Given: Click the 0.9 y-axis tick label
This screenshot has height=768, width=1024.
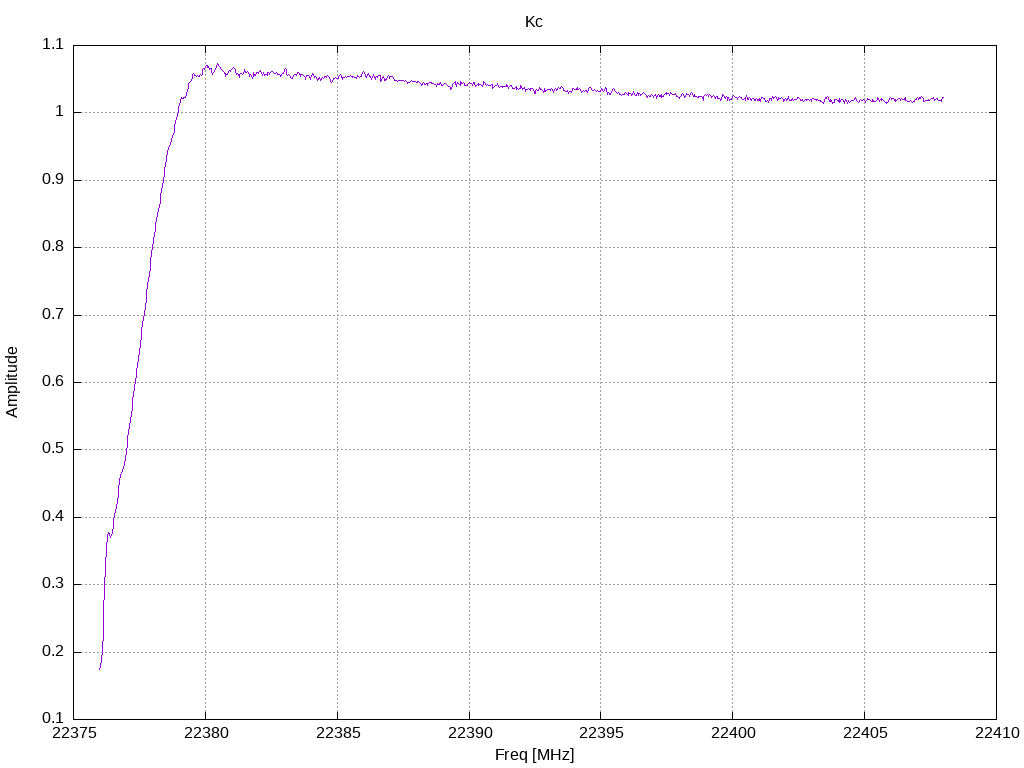Looking at the screenshot, I should point(53,180).
